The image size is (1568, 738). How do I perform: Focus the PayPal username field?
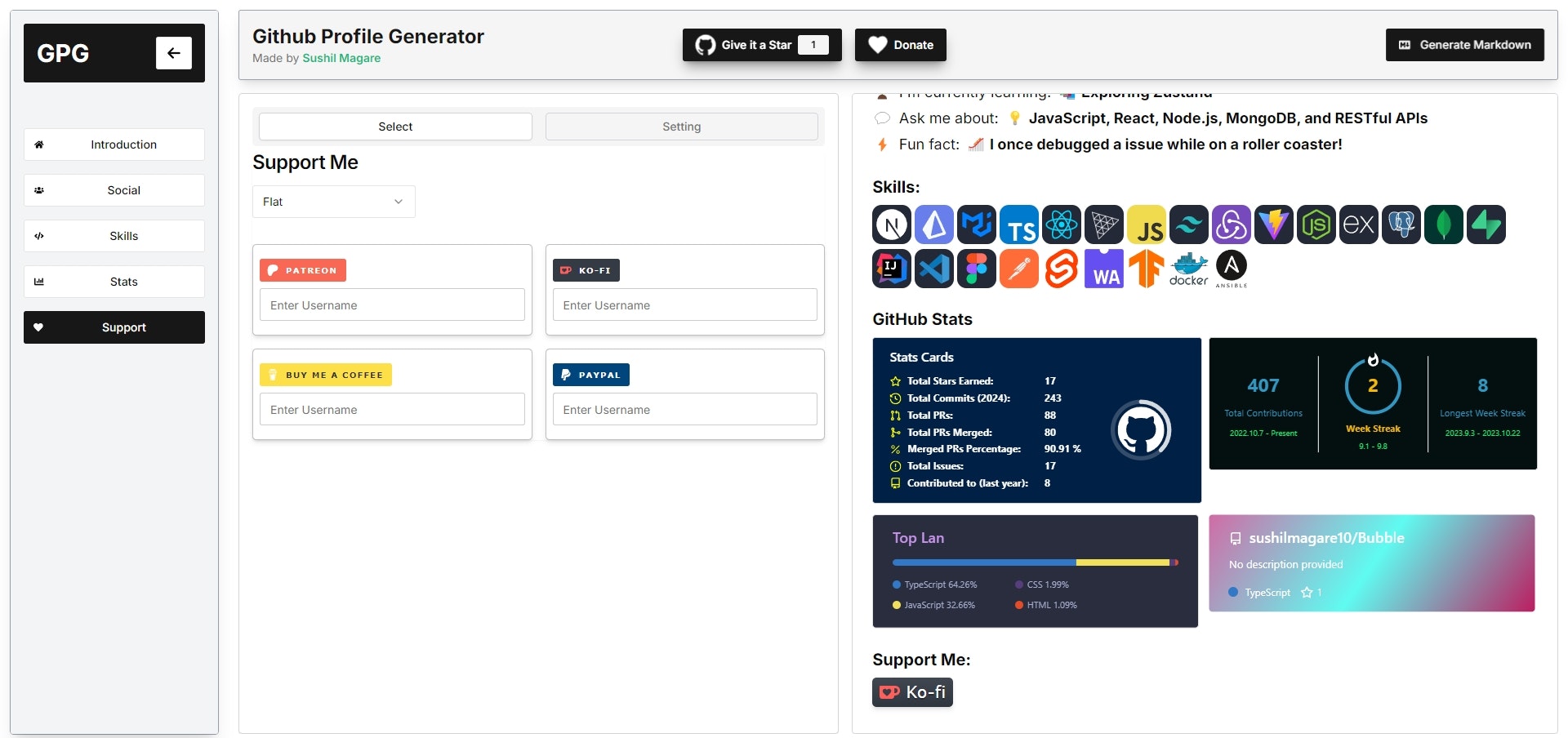(x=685, y=409)
